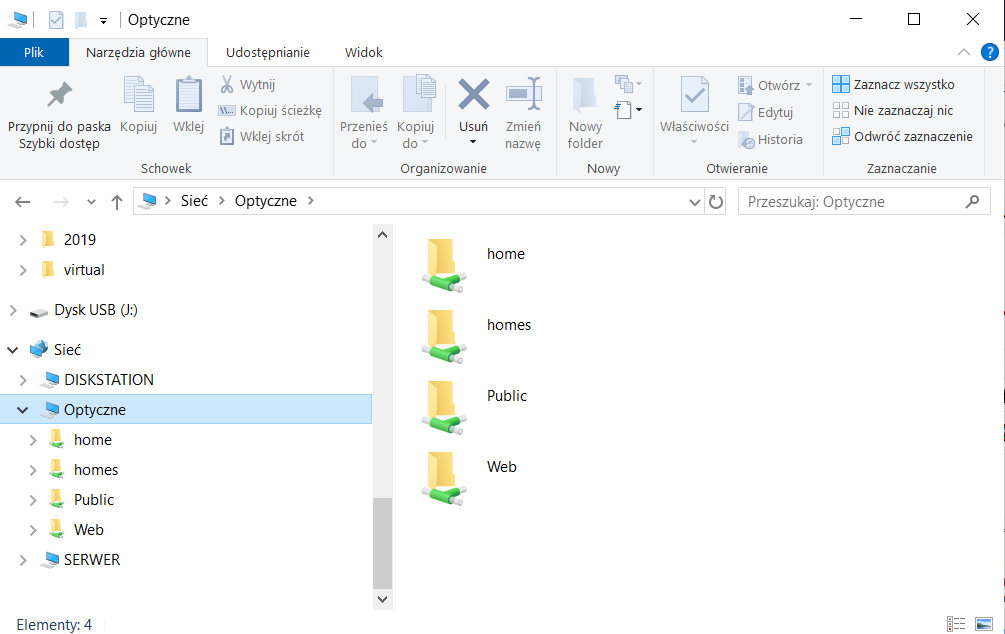Click Properties checkmark in quick access toolbar

[x=56, y=20]
